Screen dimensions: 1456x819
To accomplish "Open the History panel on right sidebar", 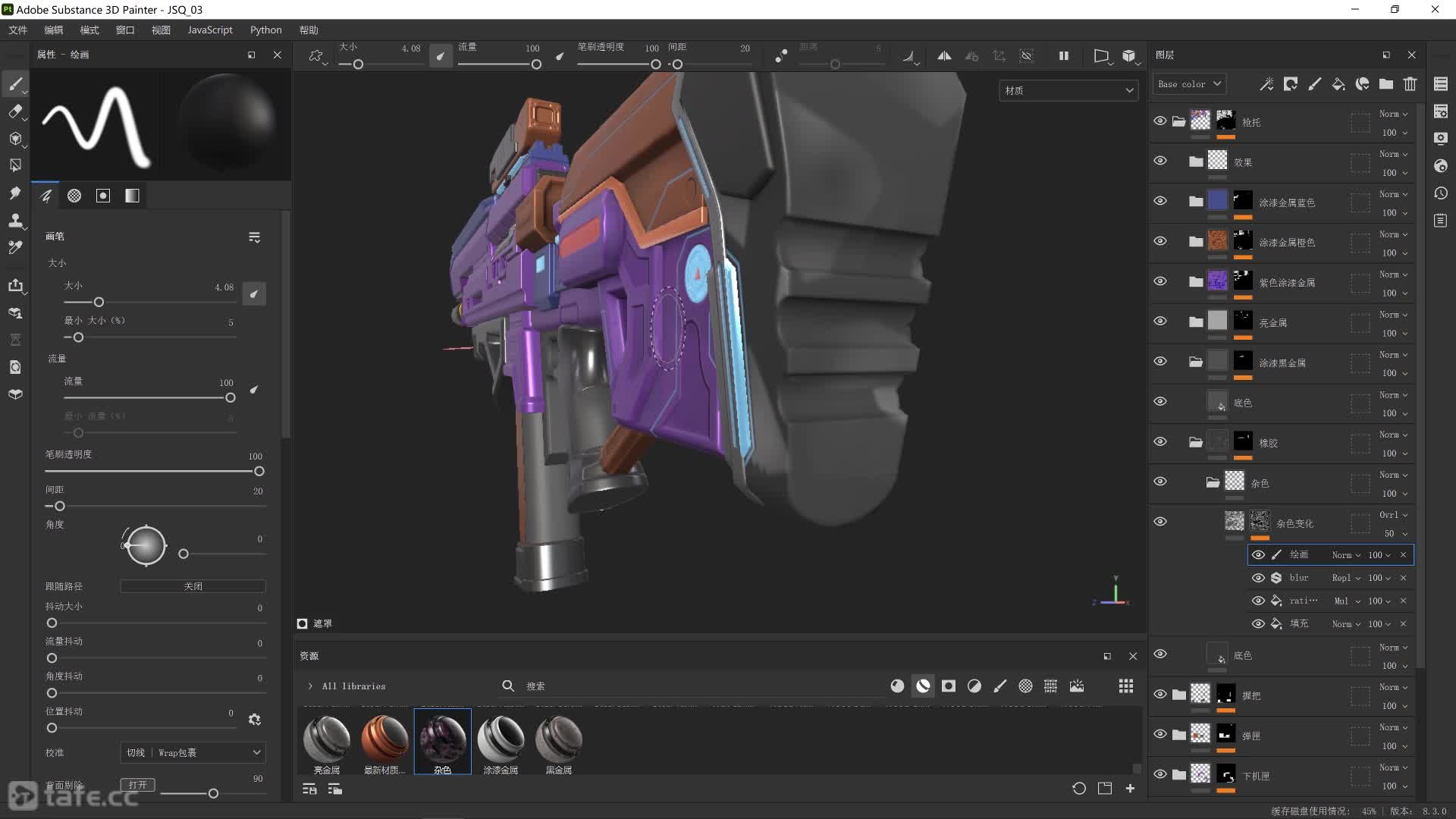I will (x=1441, y=193).
